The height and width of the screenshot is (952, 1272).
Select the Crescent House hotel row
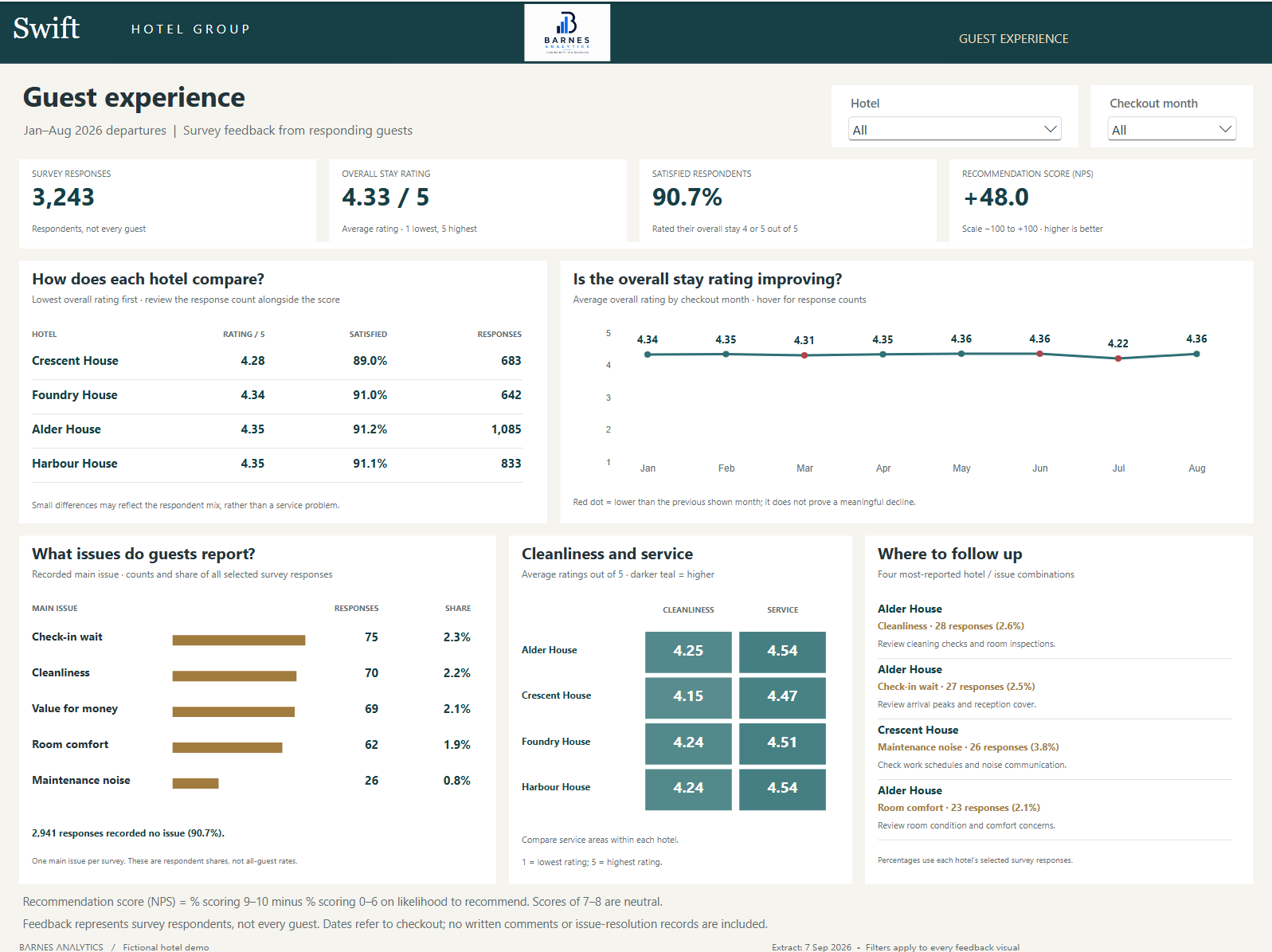276,361
